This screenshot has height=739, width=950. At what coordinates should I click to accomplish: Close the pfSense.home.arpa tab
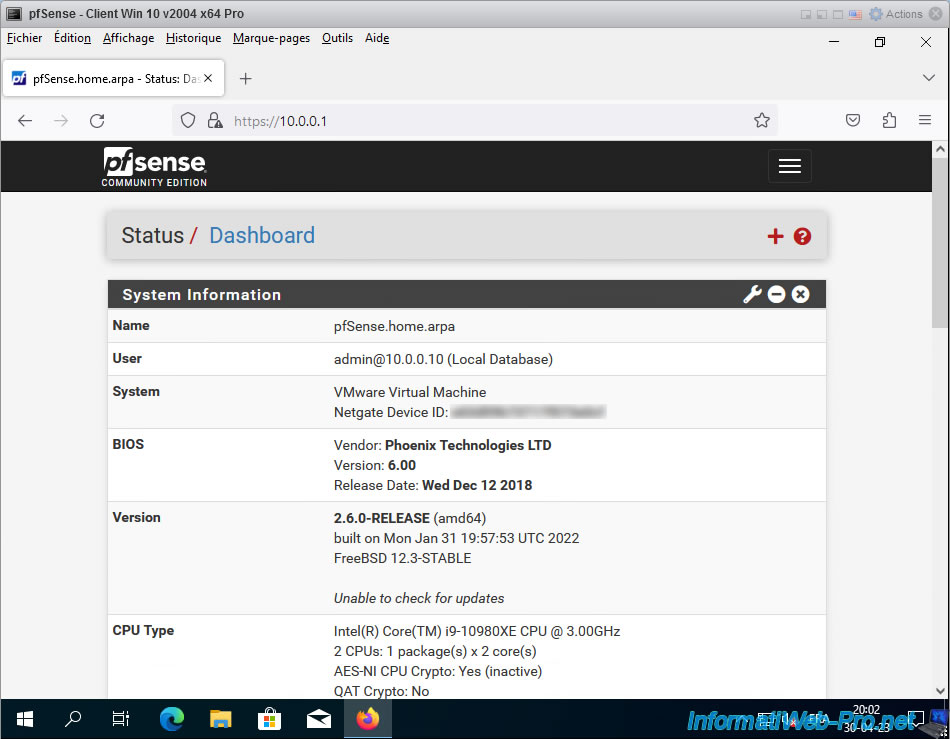[208, 78]
